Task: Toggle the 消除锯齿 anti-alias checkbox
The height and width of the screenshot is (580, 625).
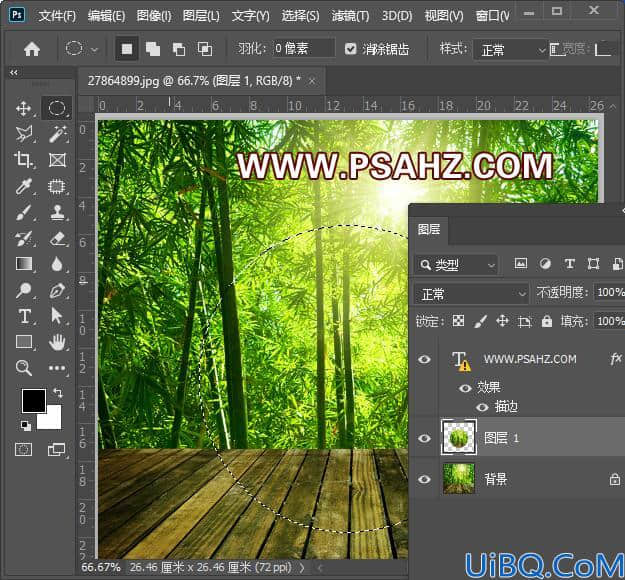Action: click(x=350, y=49)
